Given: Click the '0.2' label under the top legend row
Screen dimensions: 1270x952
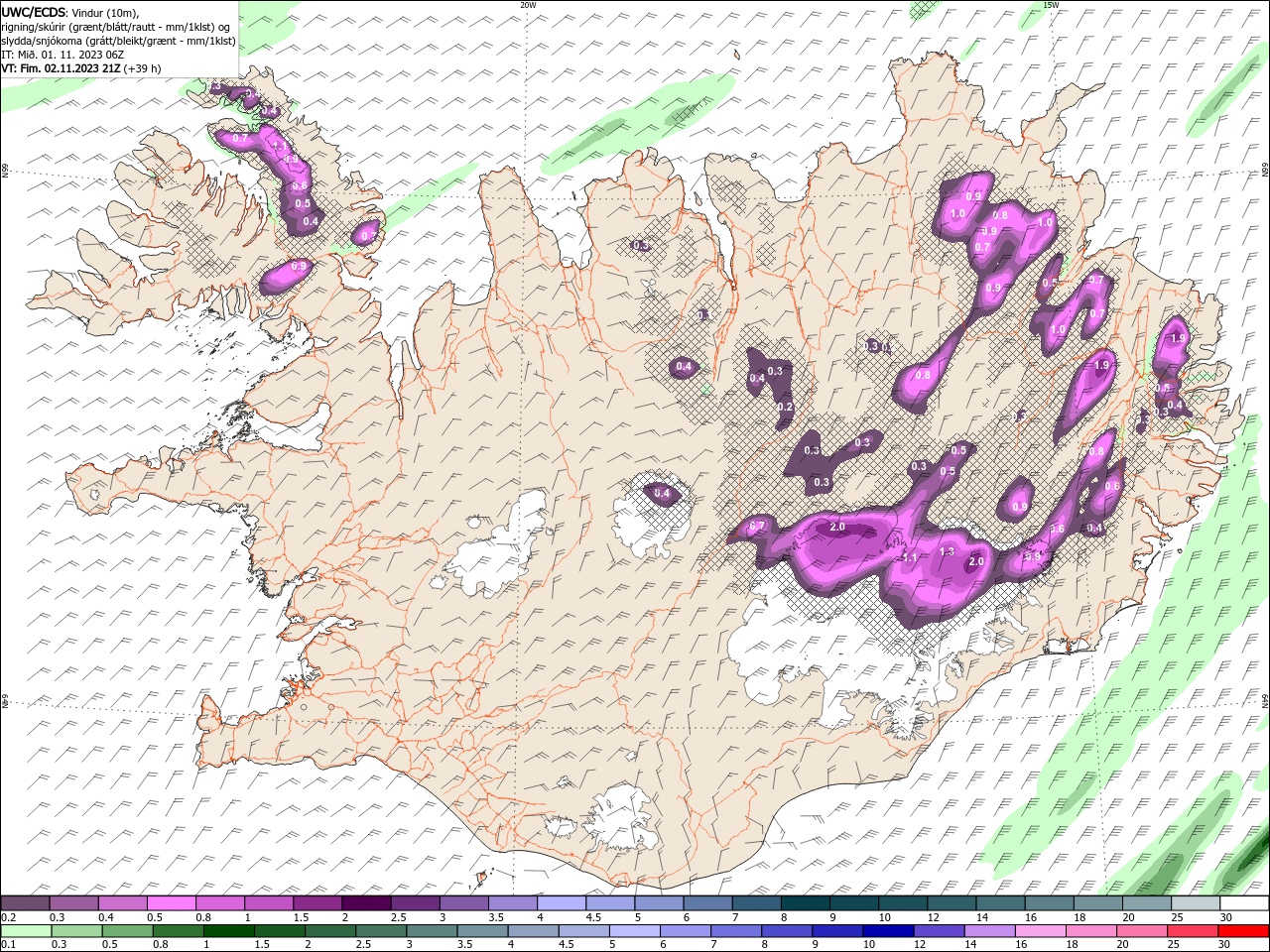Looking at the screenshot, I should pos(9,917).
